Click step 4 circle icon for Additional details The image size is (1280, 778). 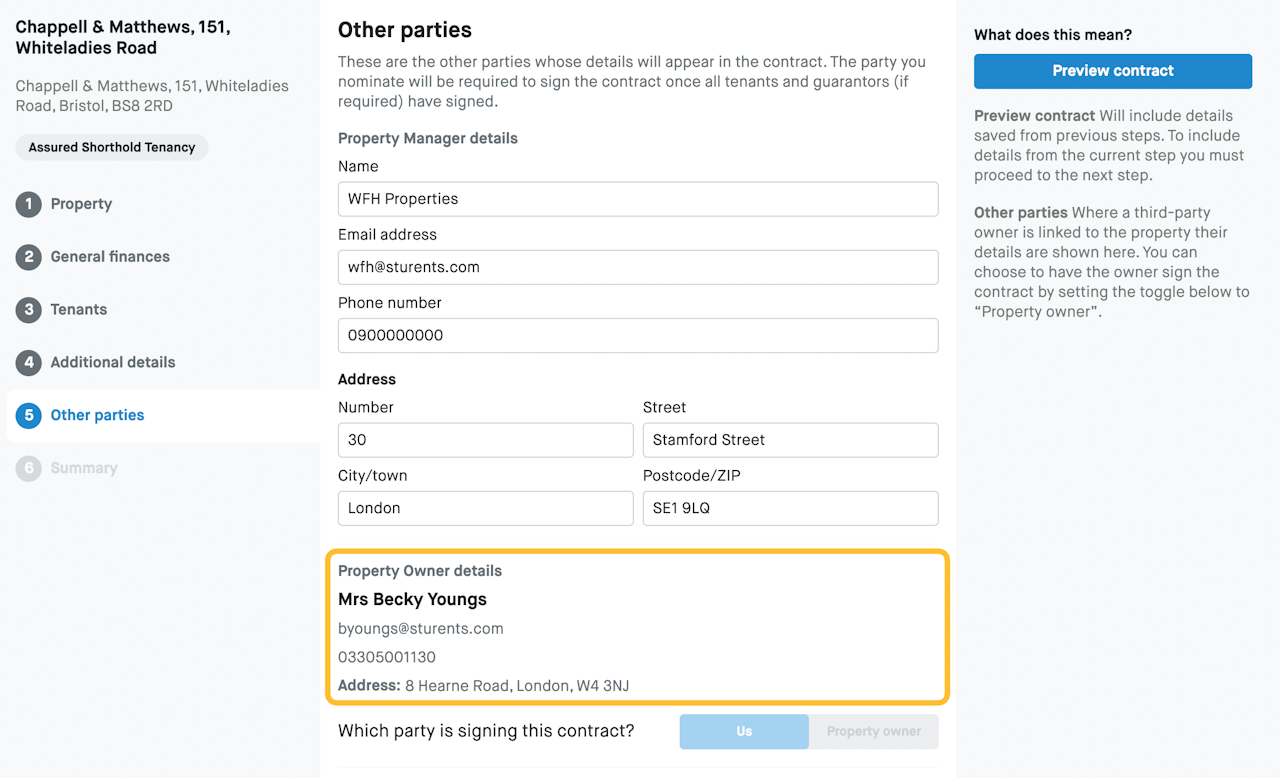(28, 363)
